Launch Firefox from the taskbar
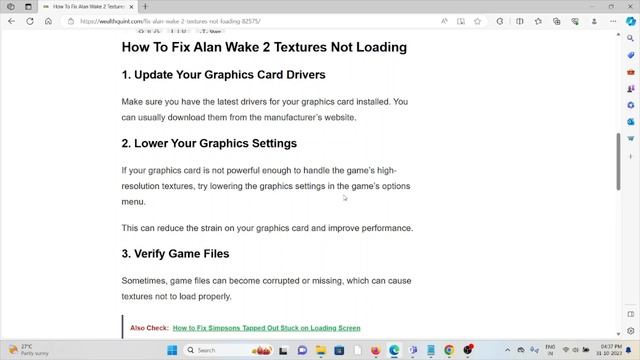640x360 pixels. [375, 350]
